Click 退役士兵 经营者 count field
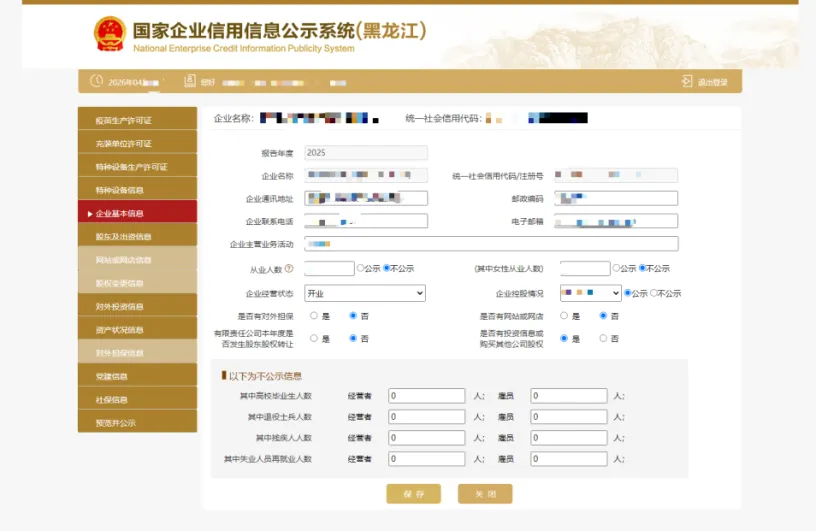The width and height of the screenshot is (816, 531). (x=427, y=416)
